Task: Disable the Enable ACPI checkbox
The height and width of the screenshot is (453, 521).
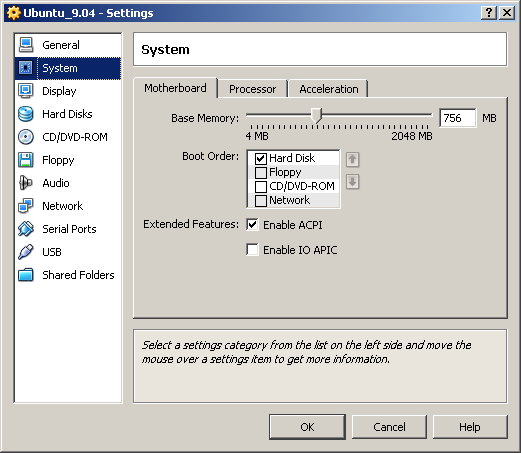Action: point(252,224)
